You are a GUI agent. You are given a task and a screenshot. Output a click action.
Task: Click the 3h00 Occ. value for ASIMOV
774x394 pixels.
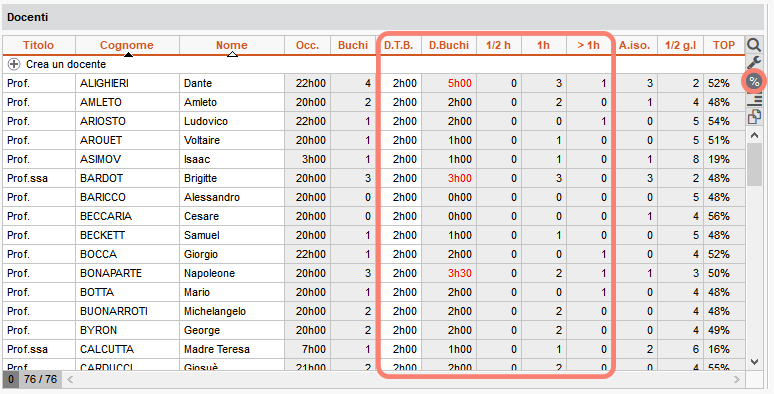pyautogui.click(x=313, y=159)
